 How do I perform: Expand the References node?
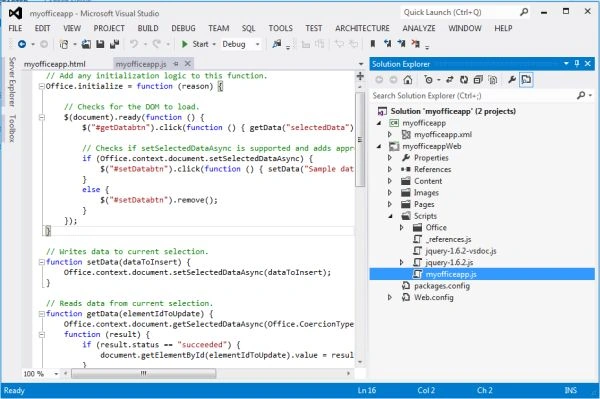tap(390, 169)
